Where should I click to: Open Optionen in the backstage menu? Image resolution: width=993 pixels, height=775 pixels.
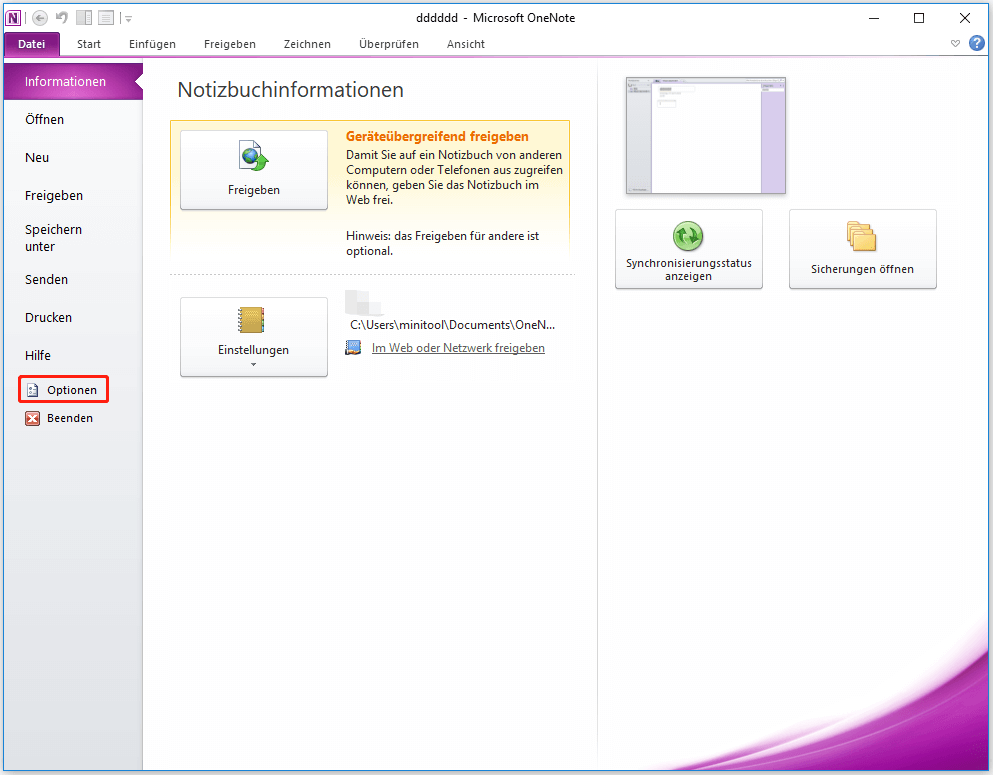coord(63,389)
